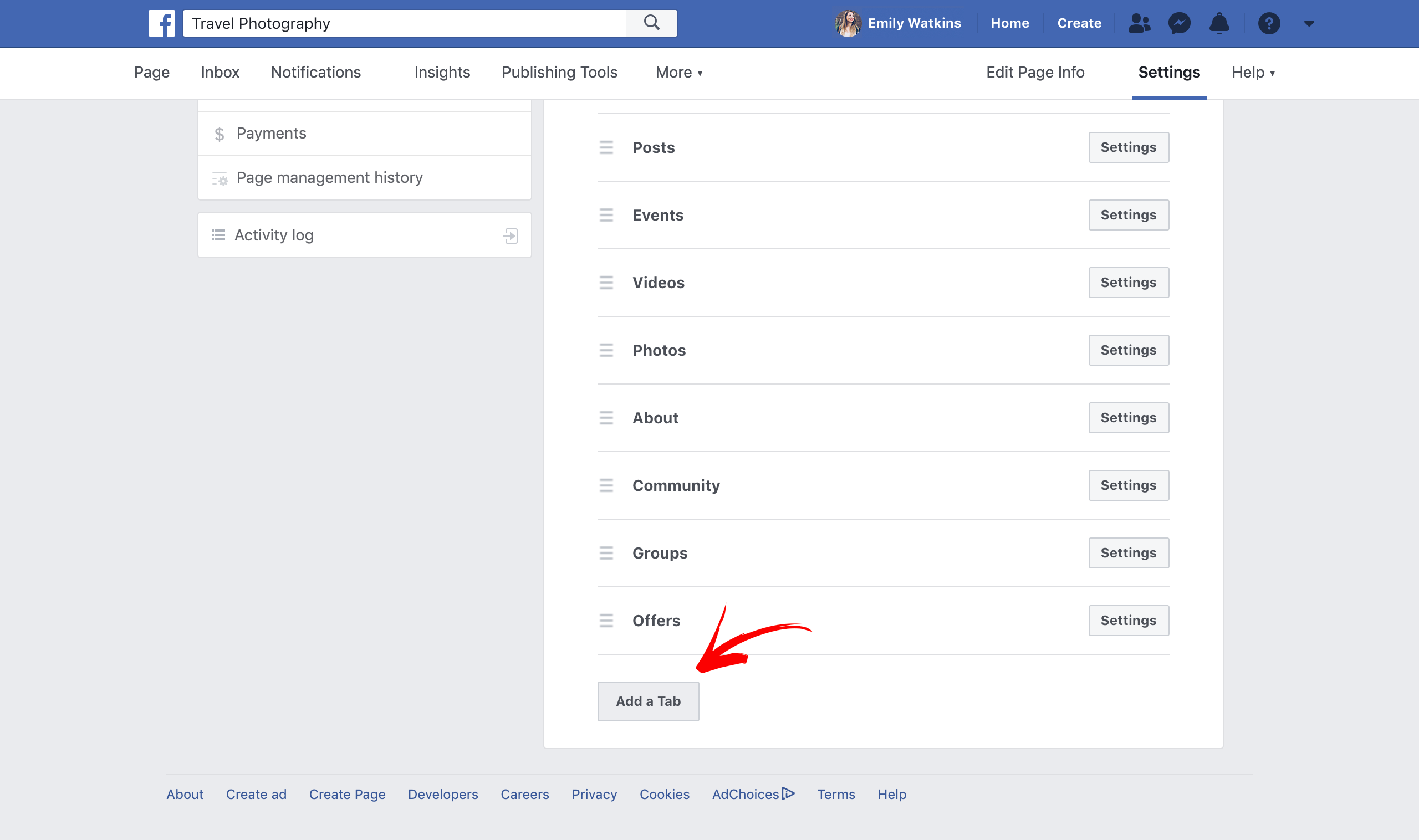Image resolution: width=1419 pixels, height=840 pixels.
Task: Expand the account dropdown arrow
Action: (x=1309, y=23)
